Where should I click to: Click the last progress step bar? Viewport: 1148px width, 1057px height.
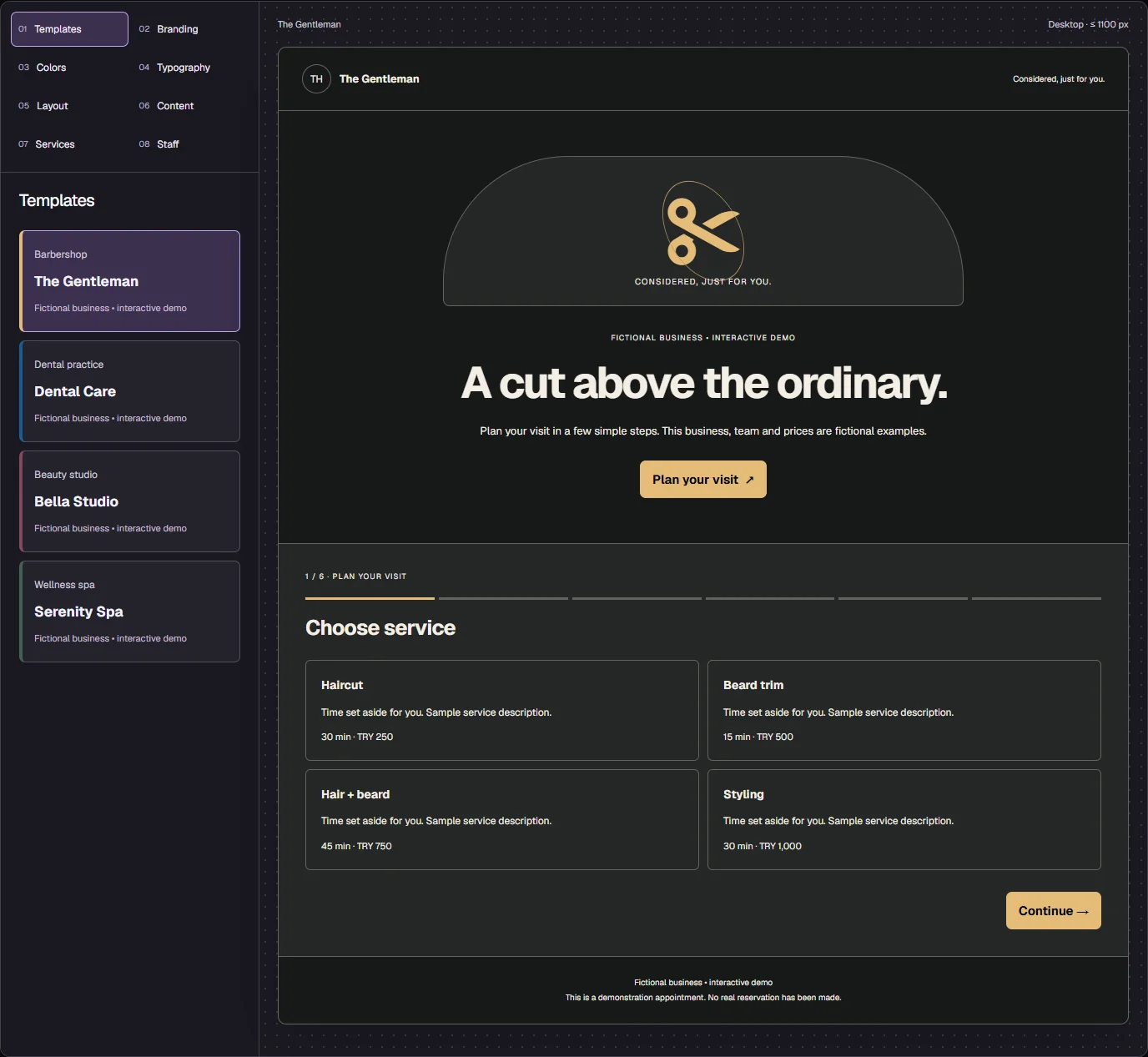click(x=1036, y=598)
